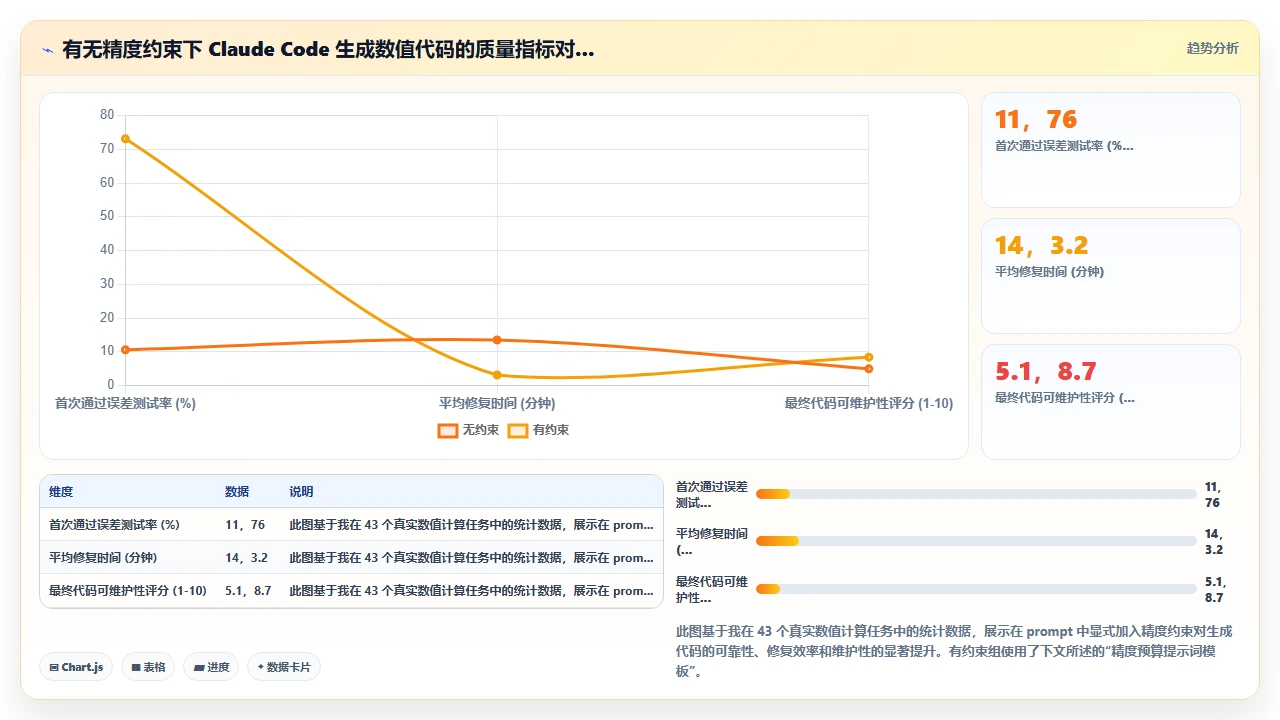Click the 说明 text in the 平均修复时间 row
1280x720 pixels.
471,558
